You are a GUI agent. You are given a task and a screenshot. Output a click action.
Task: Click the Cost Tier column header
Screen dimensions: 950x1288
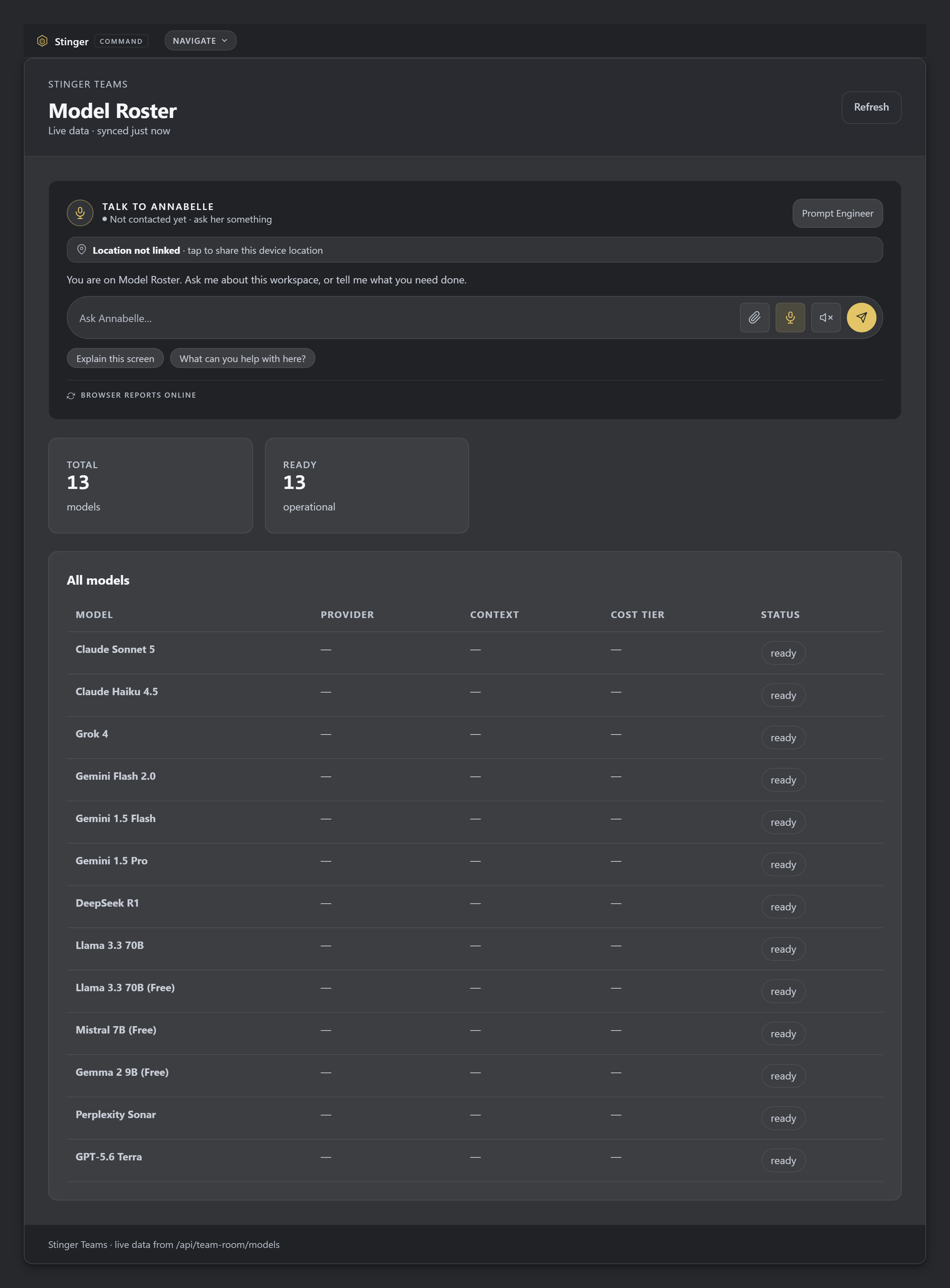tap(637, 614)
